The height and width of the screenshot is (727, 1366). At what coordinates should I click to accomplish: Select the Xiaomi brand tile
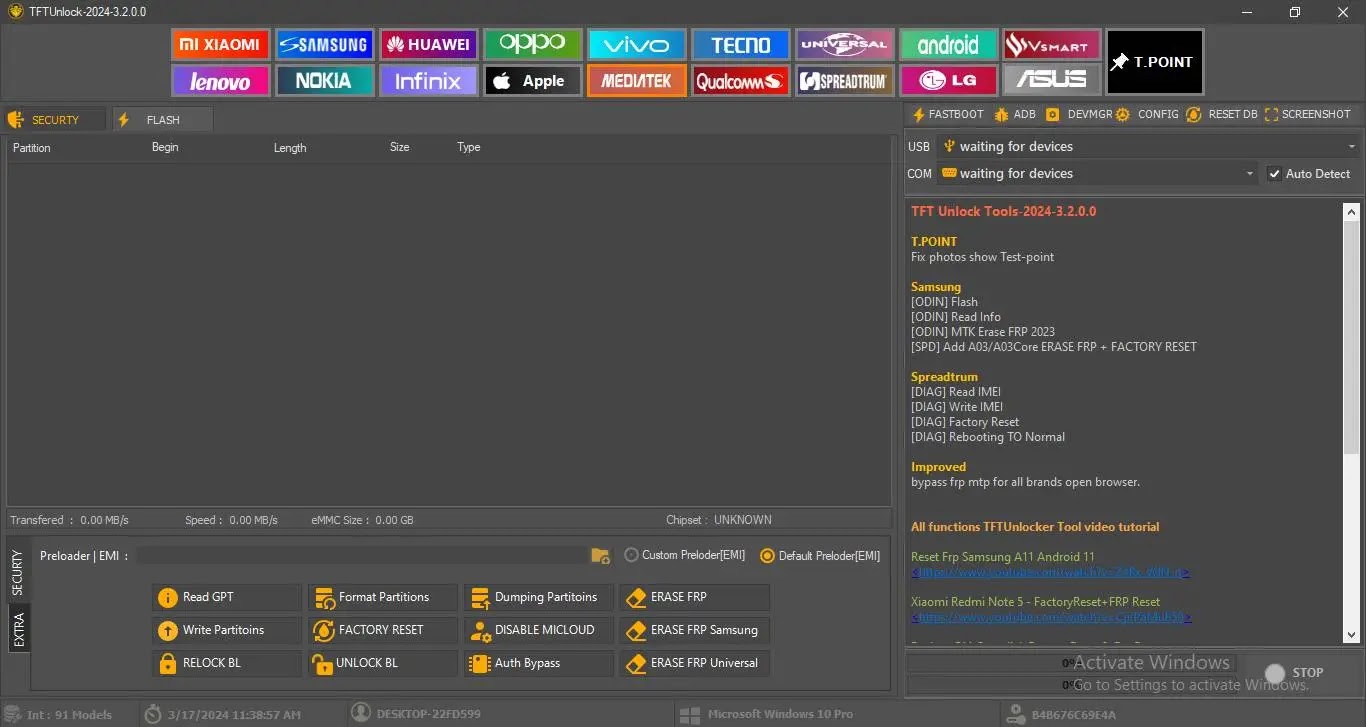point(220,44)
